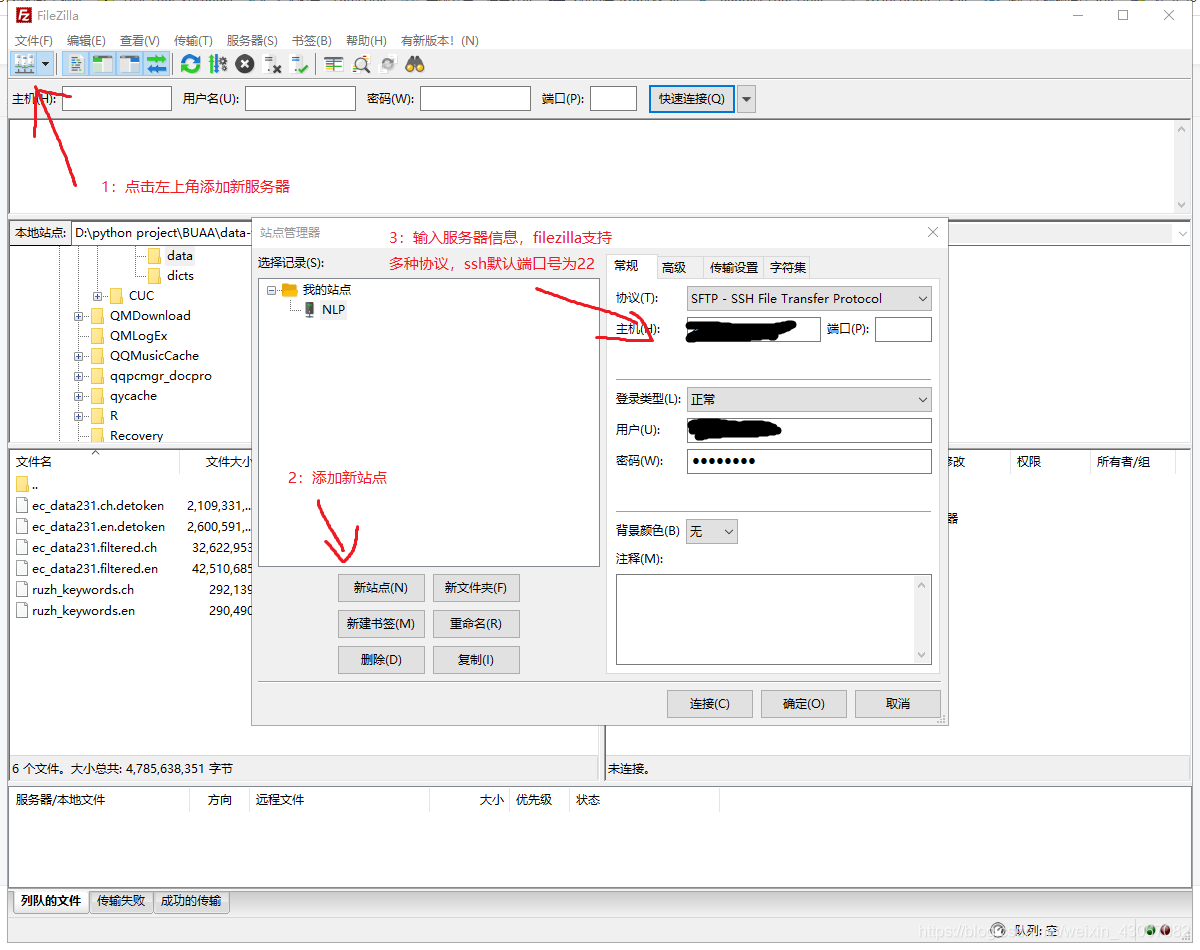This screenshot has height=950, width=1200.
Task: Open the directory listing filters icon
Action: pyautogui.click(x=333, y=64)
